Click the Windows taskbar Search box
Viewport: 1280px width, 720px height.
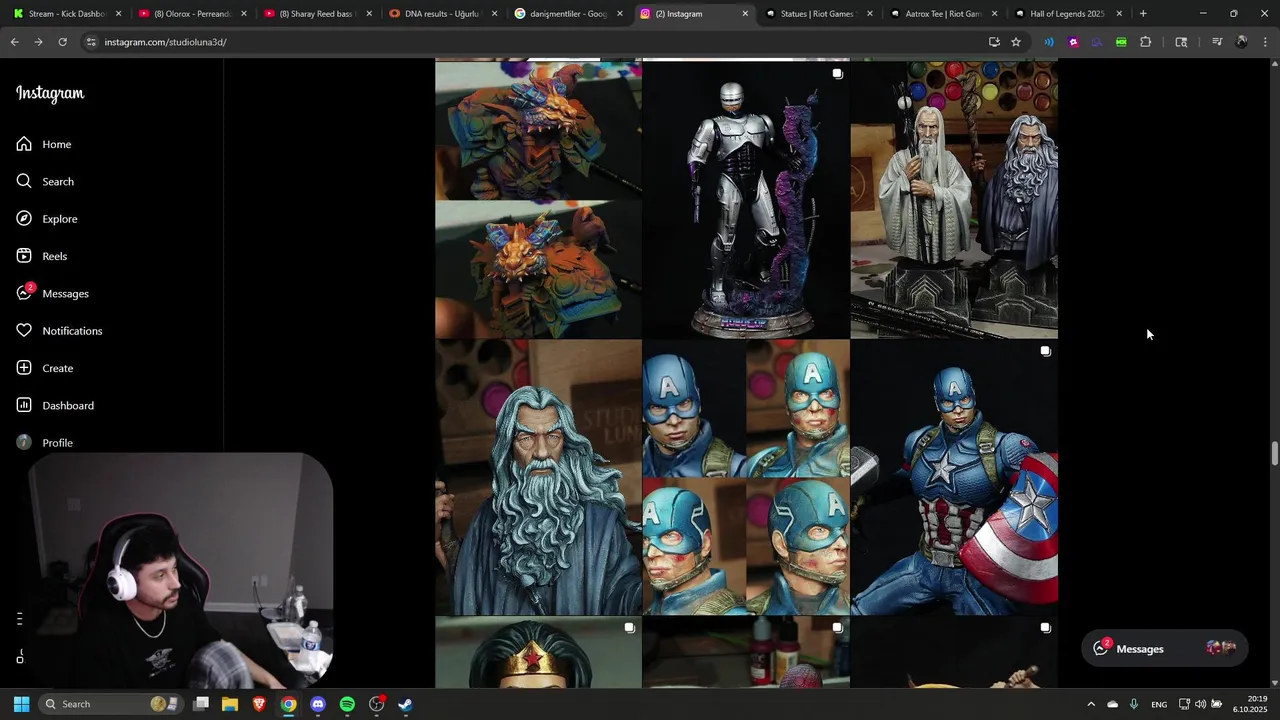pos(112,704)
